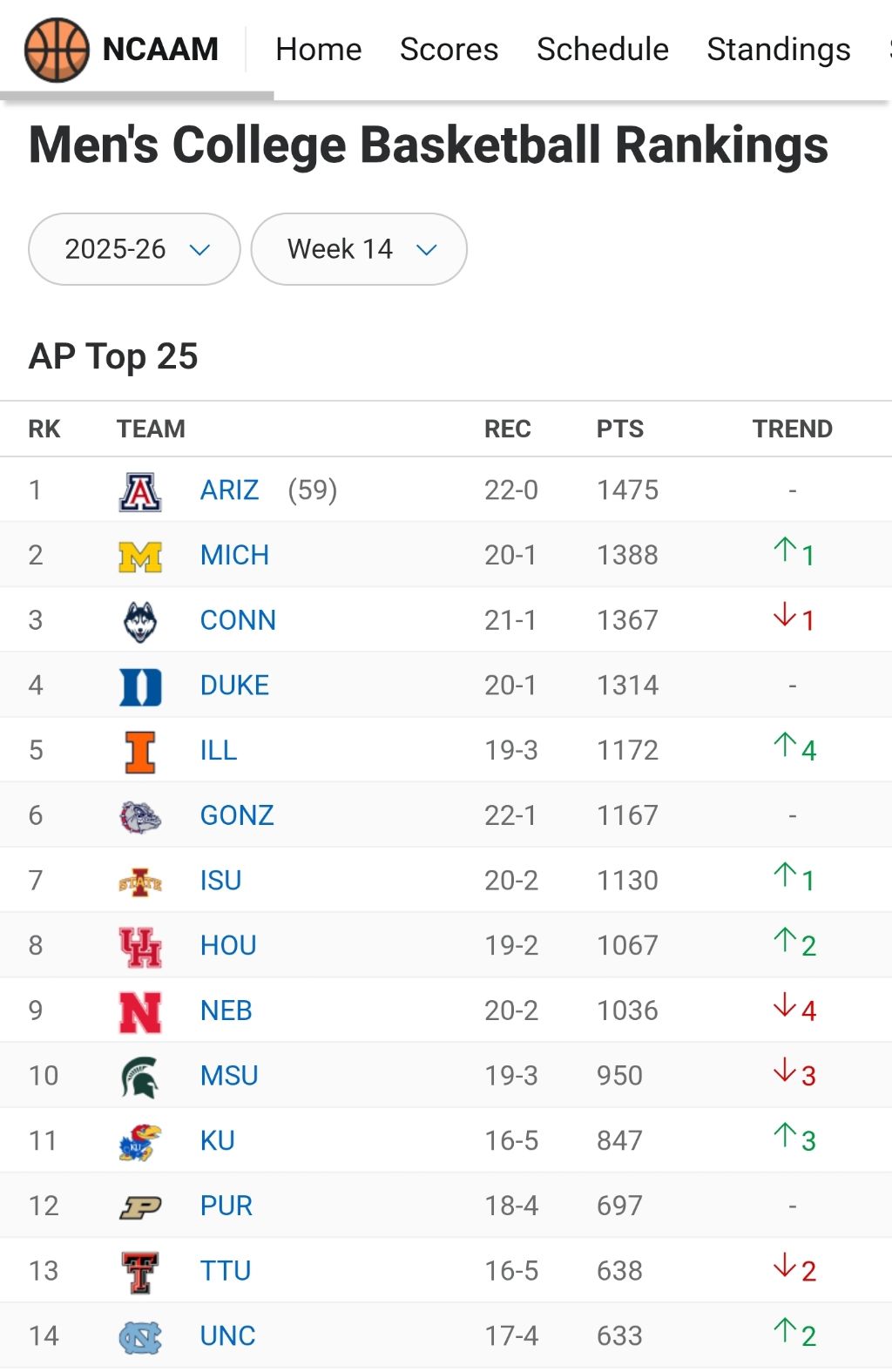
Task: Click the Texas Tech Red Raiders logo
Action: click(x=140, y=1272)
